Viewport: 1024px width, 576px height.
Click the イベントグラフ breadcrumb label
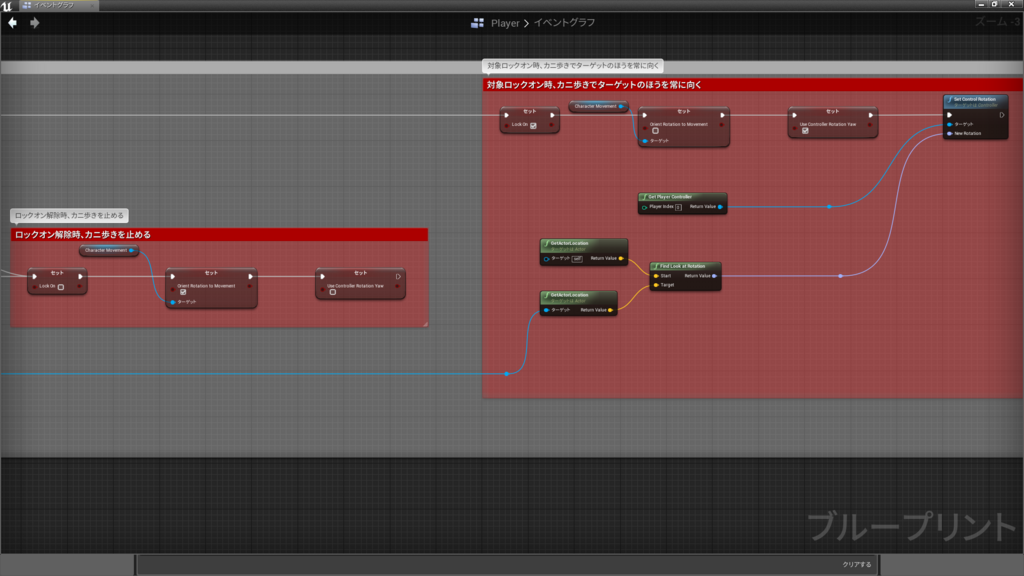pos(564,23)
